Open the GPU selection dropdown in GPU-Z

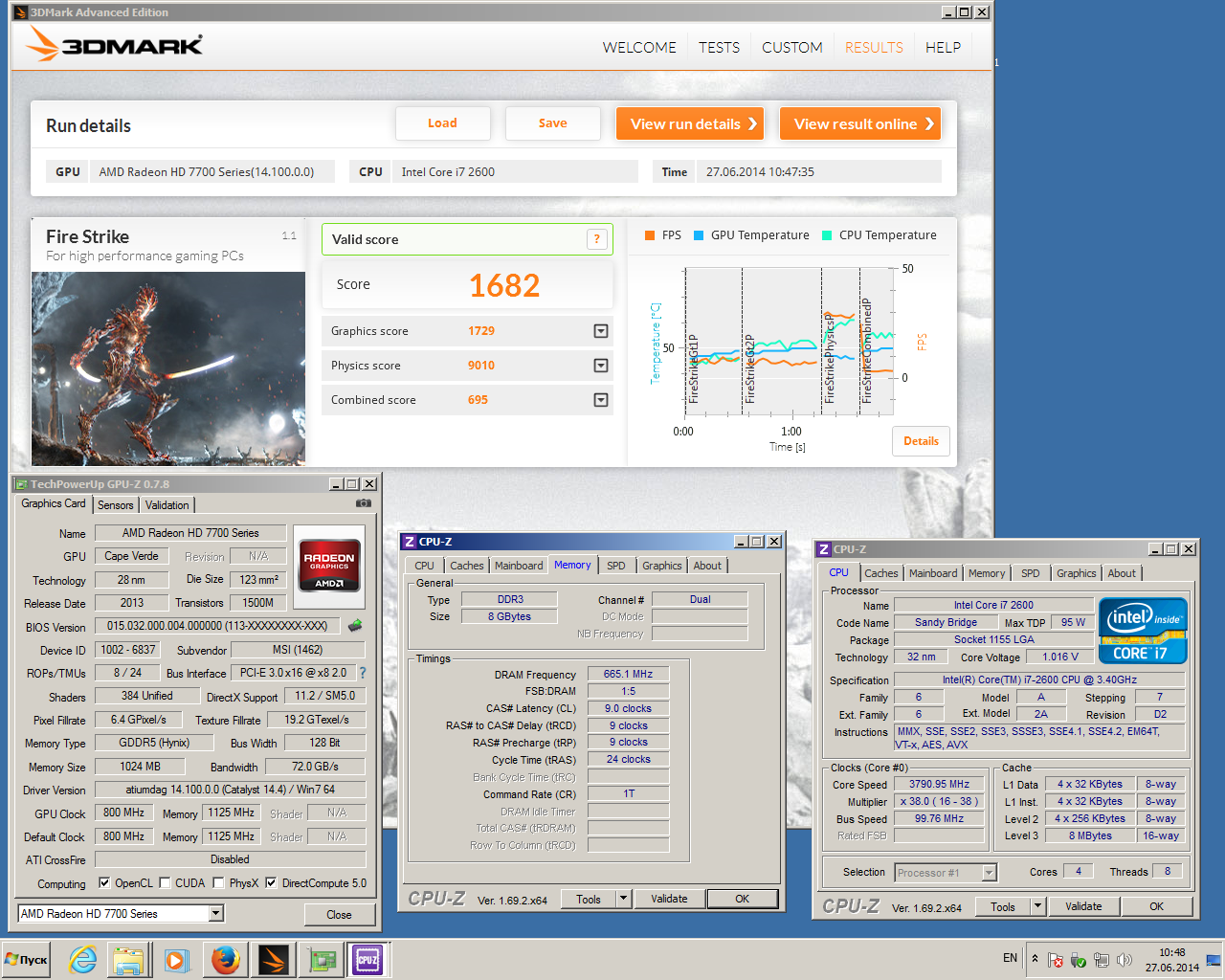tap(216, 913)
